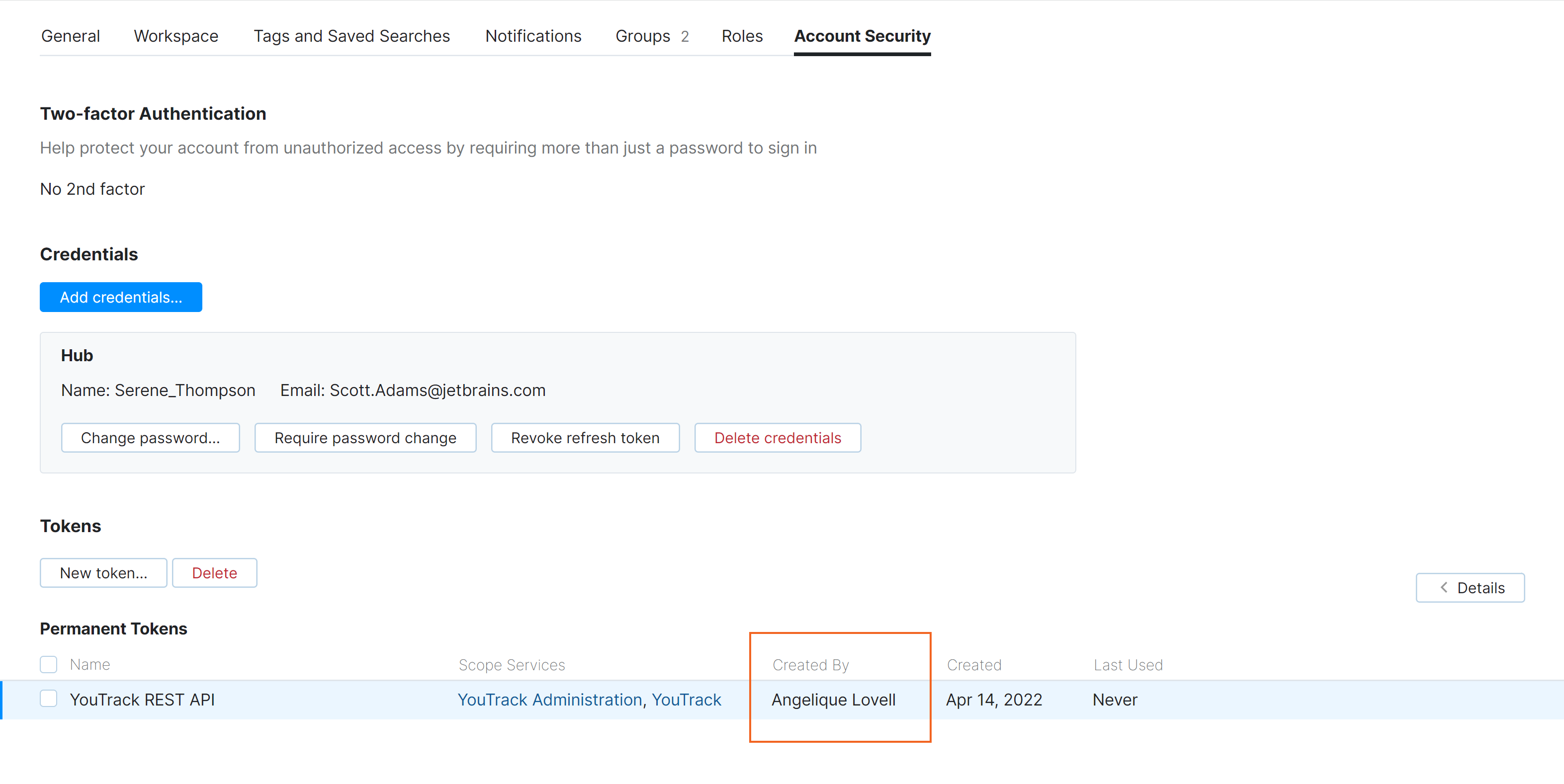Create a new token
Screen dimensions: 1564x784
click(x=103, y=573)
